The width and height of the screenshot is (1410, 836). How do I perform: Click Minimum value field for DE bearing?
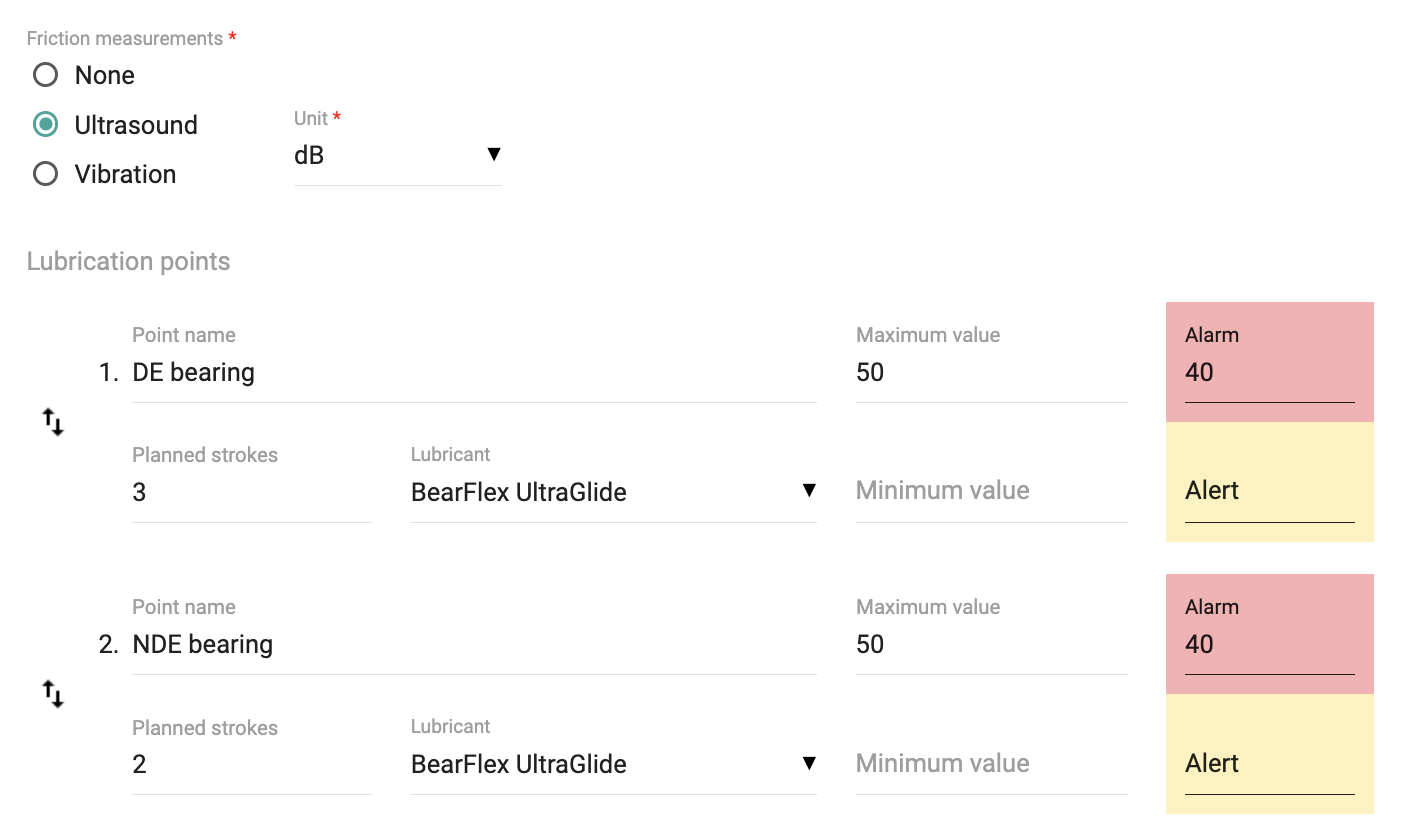(992, 491)
